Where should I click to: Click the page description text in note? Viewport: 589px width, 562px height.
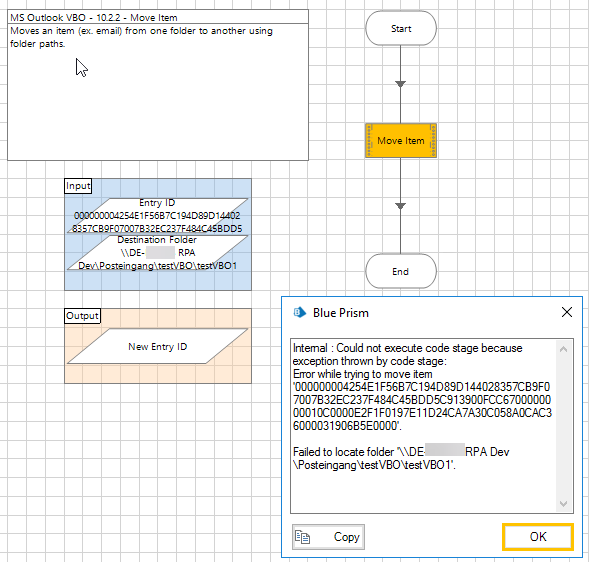[141, 37]
